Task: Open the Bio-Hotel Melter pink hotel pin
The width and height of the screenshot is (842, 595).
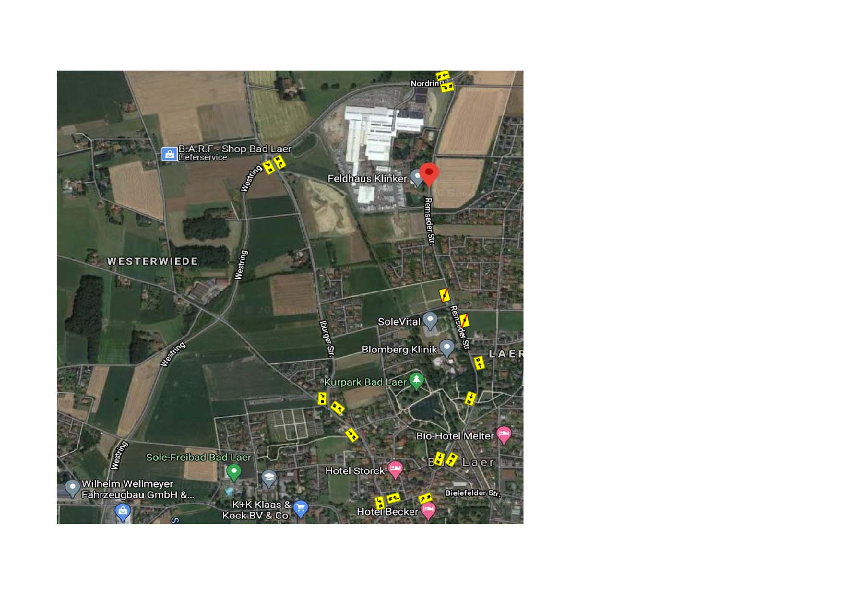Action: [504, 435]
